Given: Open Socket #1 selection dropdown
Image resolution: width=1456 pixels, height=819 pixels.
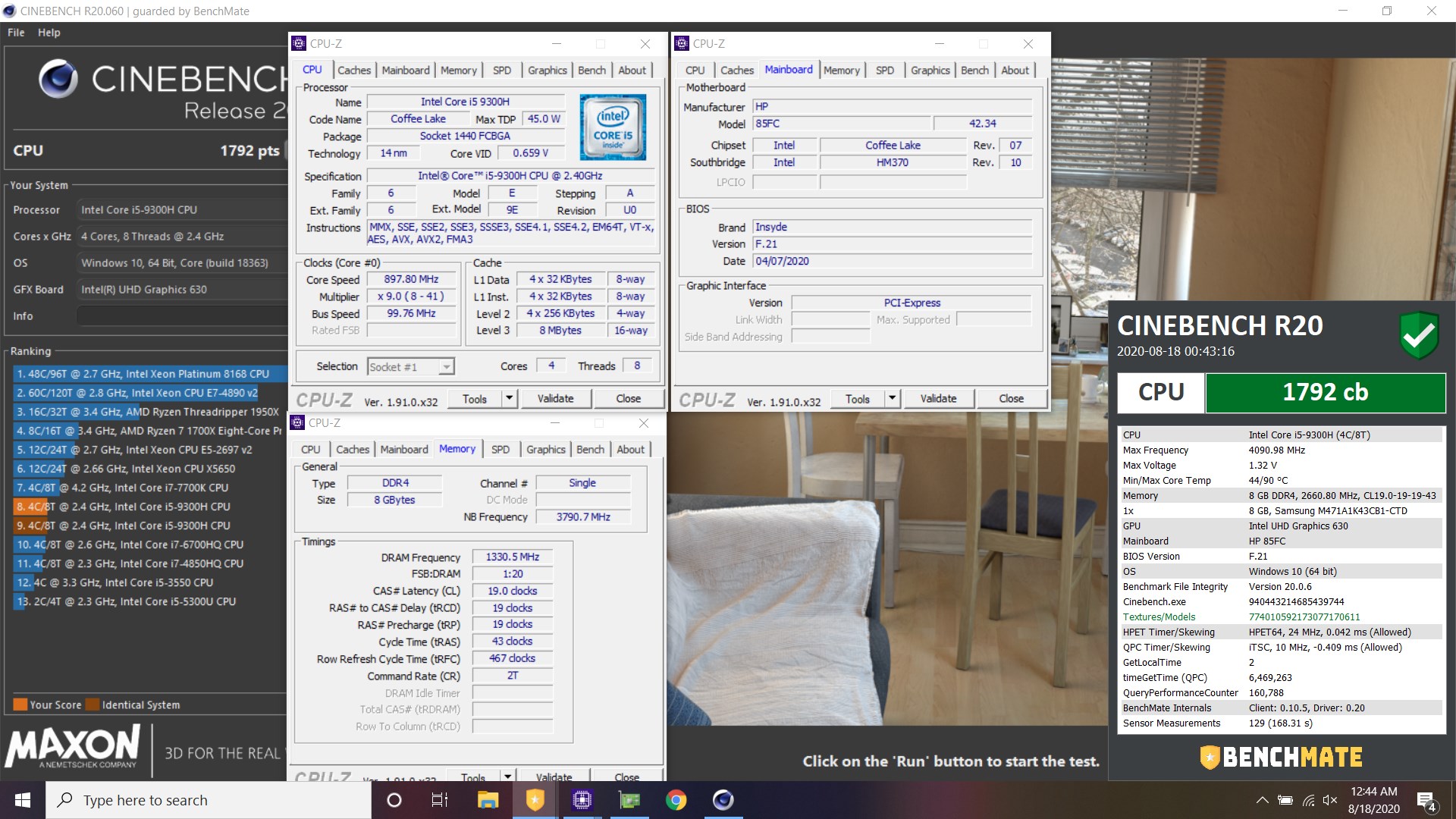Looking at the screenshot, I should (410, 367).
